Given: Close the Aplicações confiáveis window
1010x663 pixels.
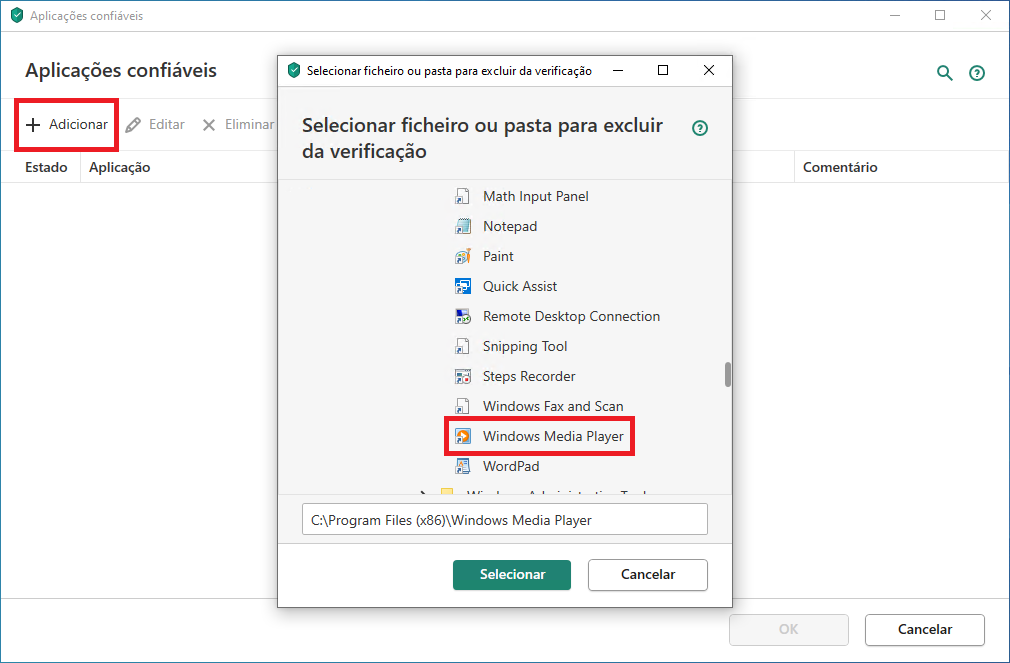Looking at the screenshot, I should pos(986,15).
